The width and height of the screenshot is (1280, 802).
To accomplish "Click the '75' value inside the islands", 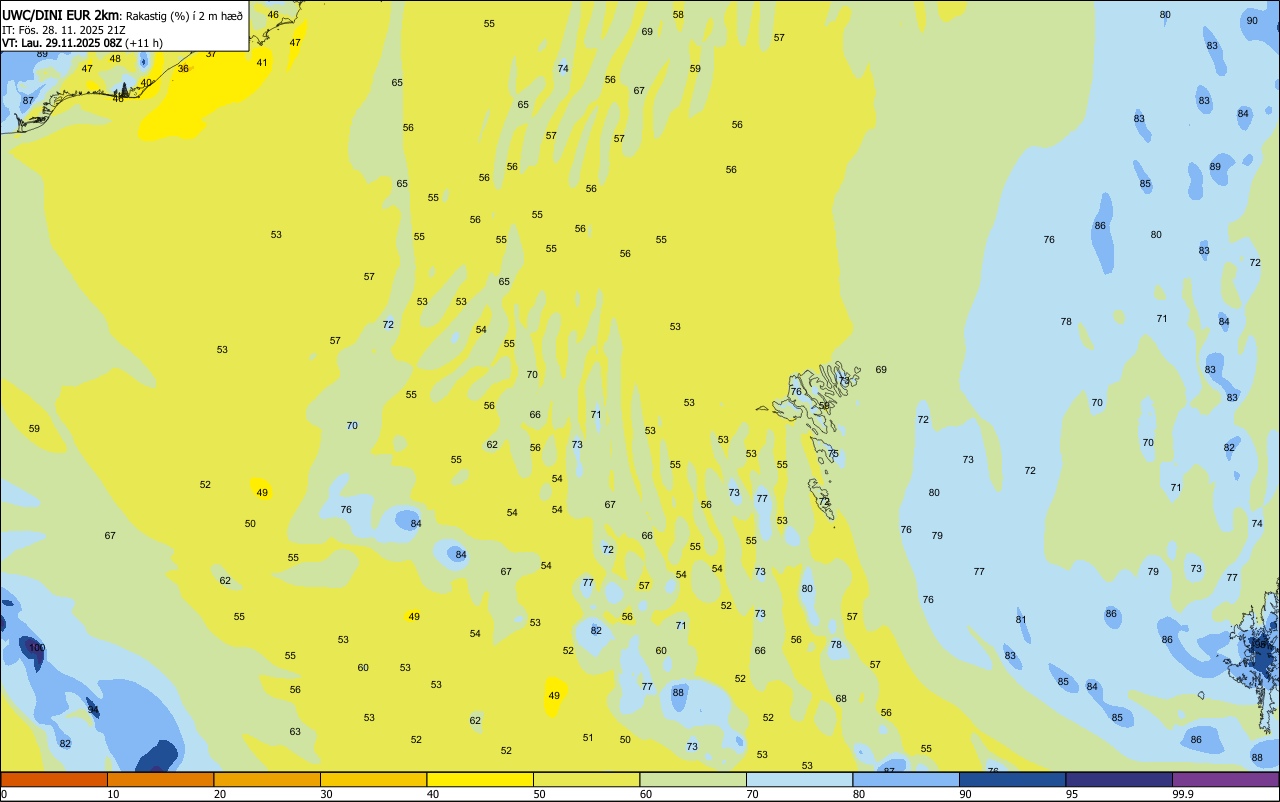I will [833, 454].
